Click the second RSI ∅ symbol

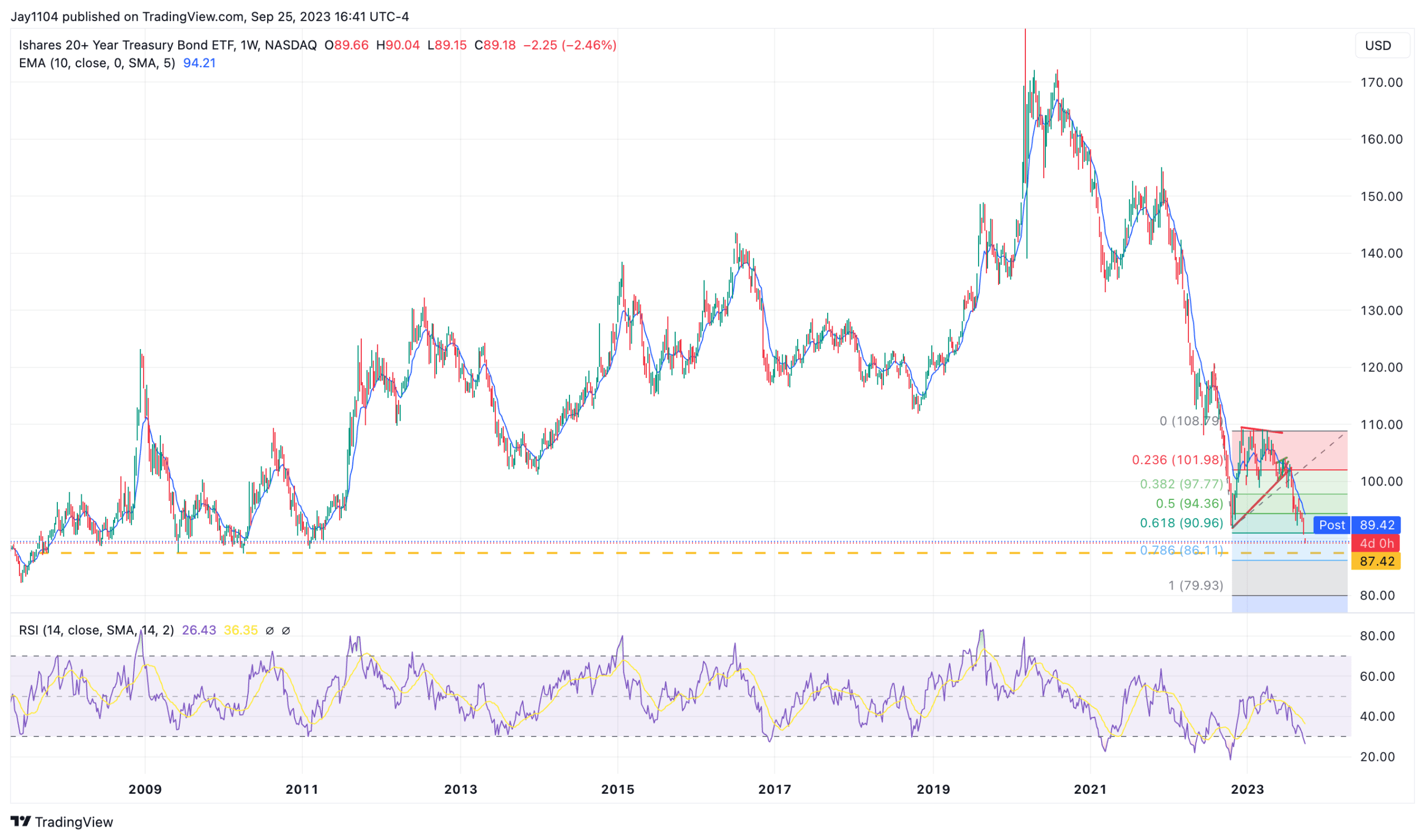pyautogui.click(x=286, y=630)
